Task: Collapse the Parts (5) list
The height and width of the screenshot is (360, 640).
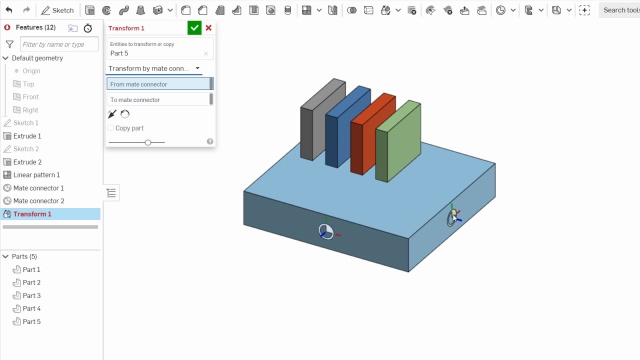Action: pos(6,257)
